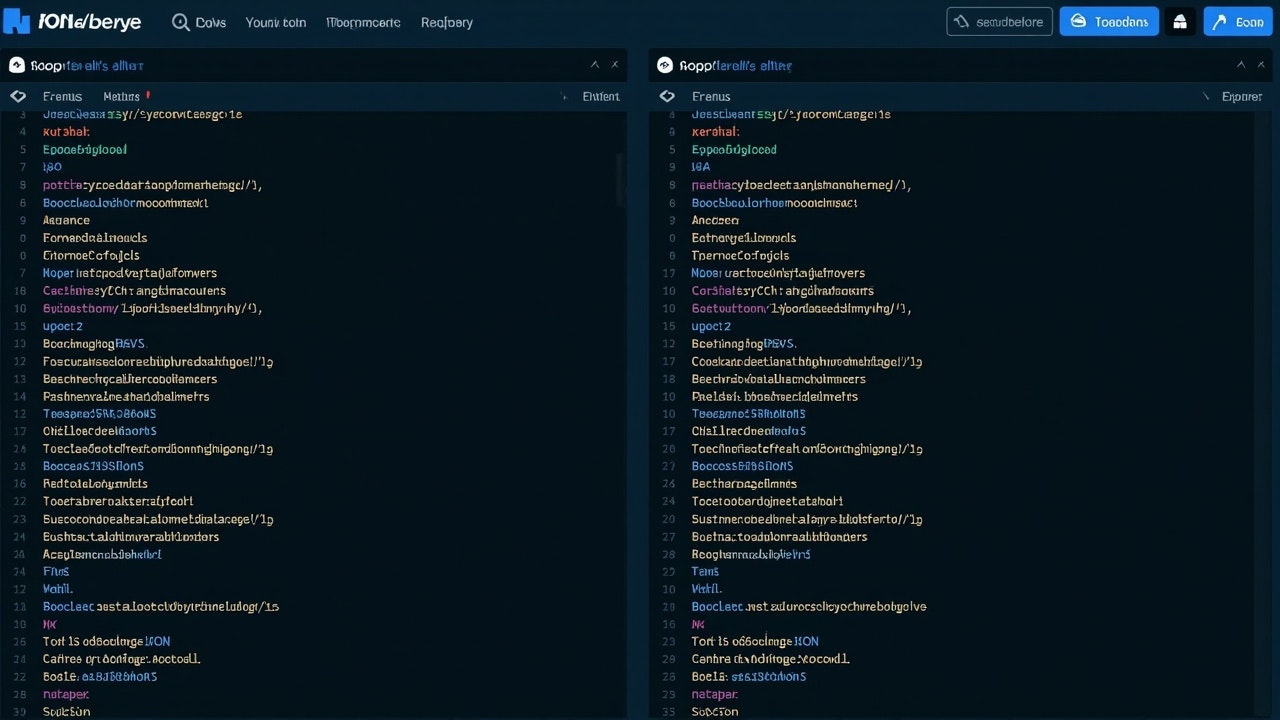Close the left editor panel
1280x720 pixels.
tap(615, 65)
